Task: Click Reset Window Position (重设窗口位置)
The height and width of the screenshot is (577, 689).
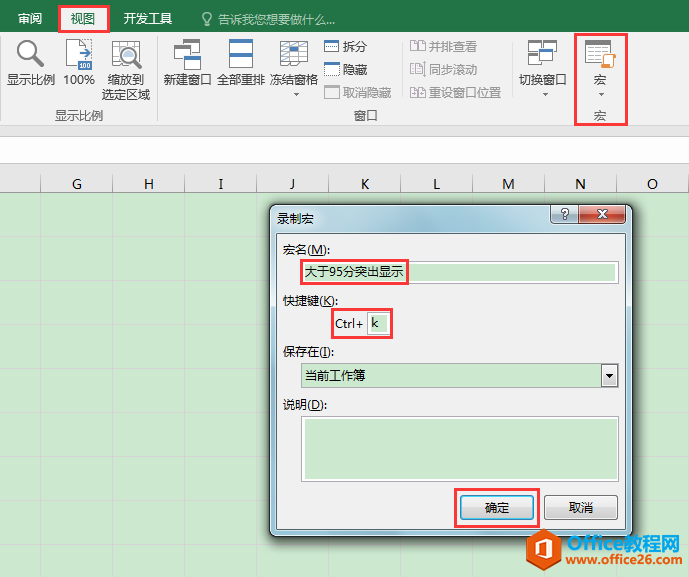Action: [455, 93]
